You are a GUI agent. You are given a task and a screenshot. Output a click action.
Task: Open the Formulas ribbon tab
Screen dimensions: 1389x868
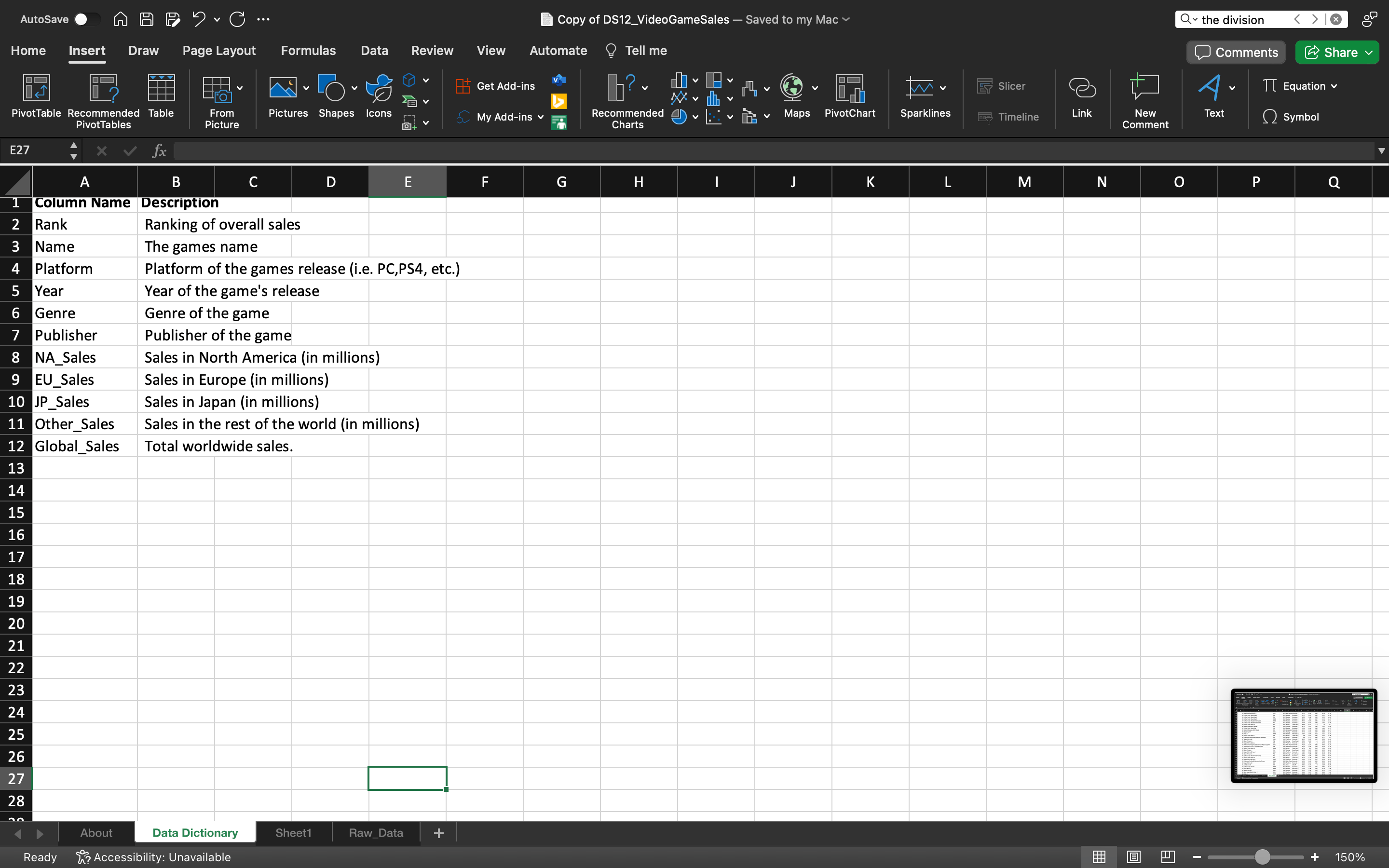(308, 51)
